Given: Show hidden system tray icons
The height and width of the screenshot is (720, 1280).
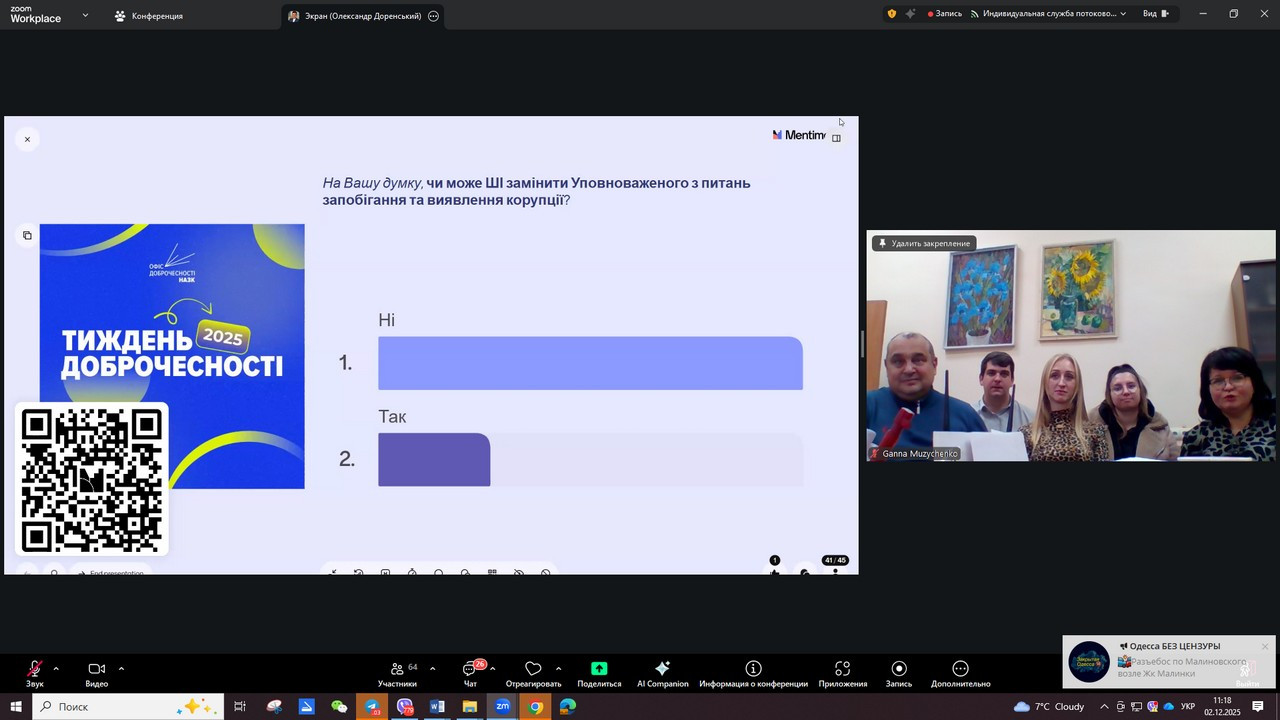Looking at the screenshot, I should click(x=1104, y=707).
